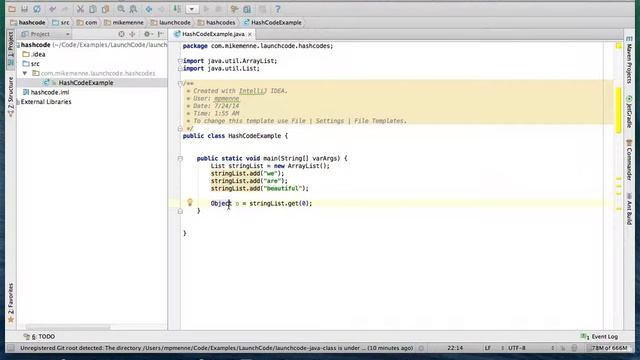Click the Help question mark icon
Screen dimensions: 640x360
tap(278, 9)
